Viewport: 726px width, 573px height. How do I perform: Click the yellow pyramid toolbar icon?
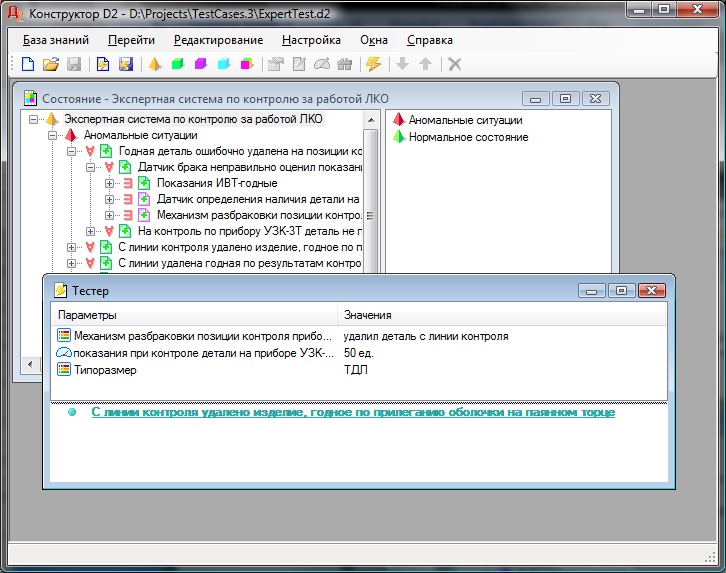[155, 65]
